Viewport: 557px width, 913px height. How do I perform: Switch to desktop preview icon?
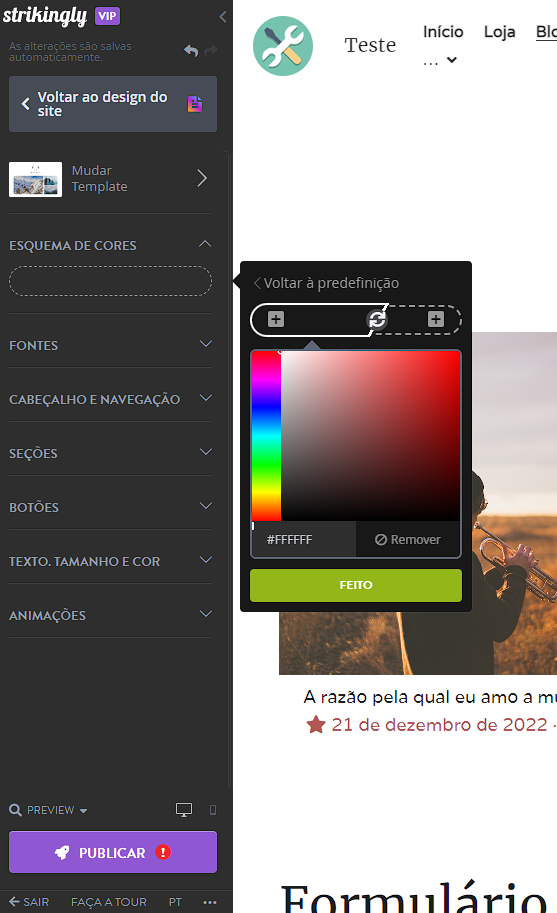[x=184, y=810]
